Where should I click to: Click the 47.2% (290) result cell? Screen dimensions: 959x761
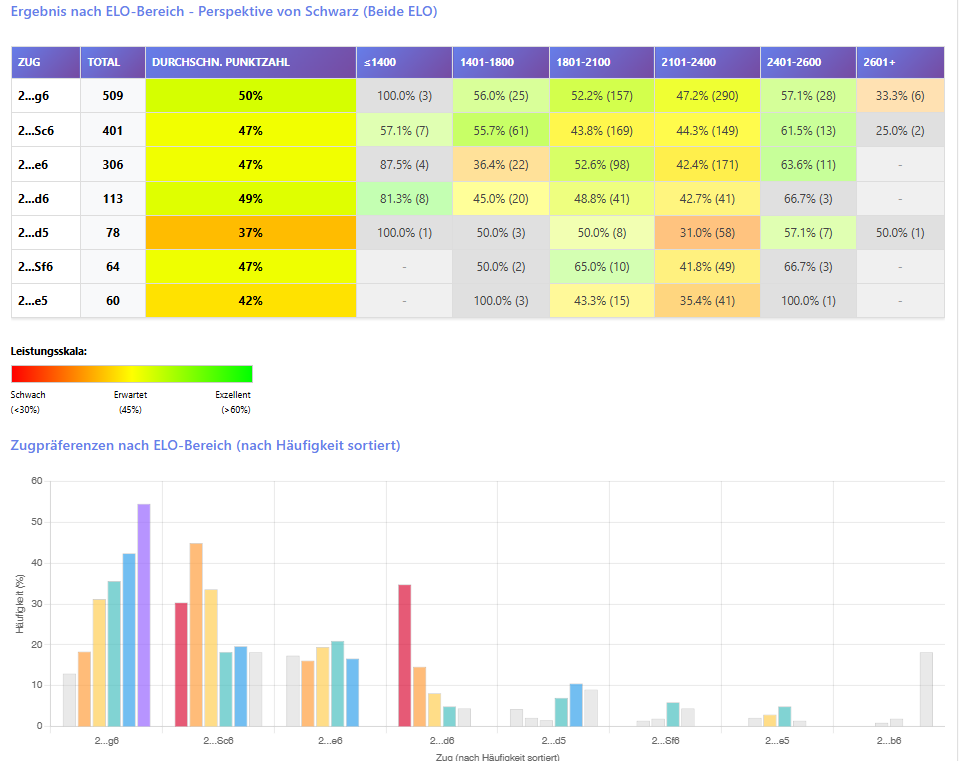[705, 96]
